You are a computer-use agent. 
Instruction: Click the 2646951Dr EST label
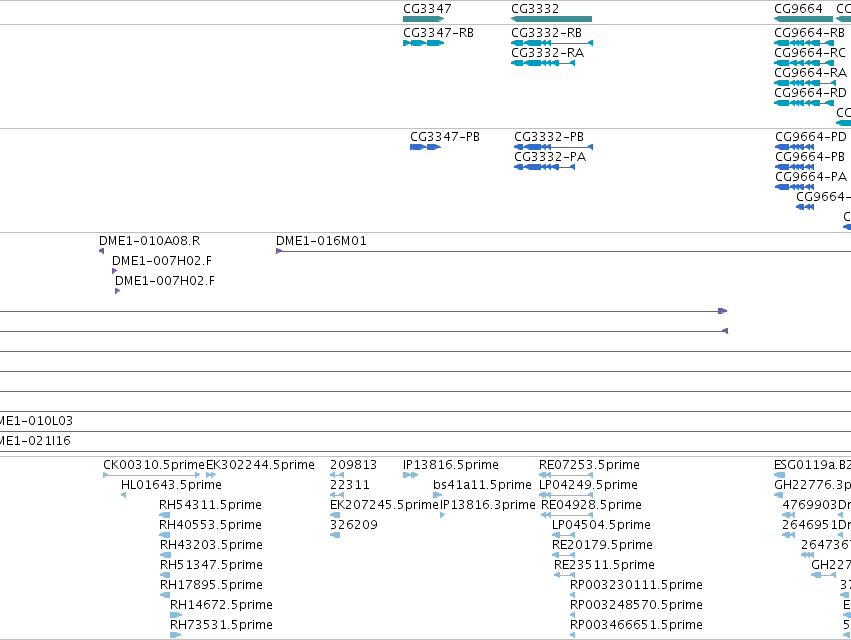point(817,525)
